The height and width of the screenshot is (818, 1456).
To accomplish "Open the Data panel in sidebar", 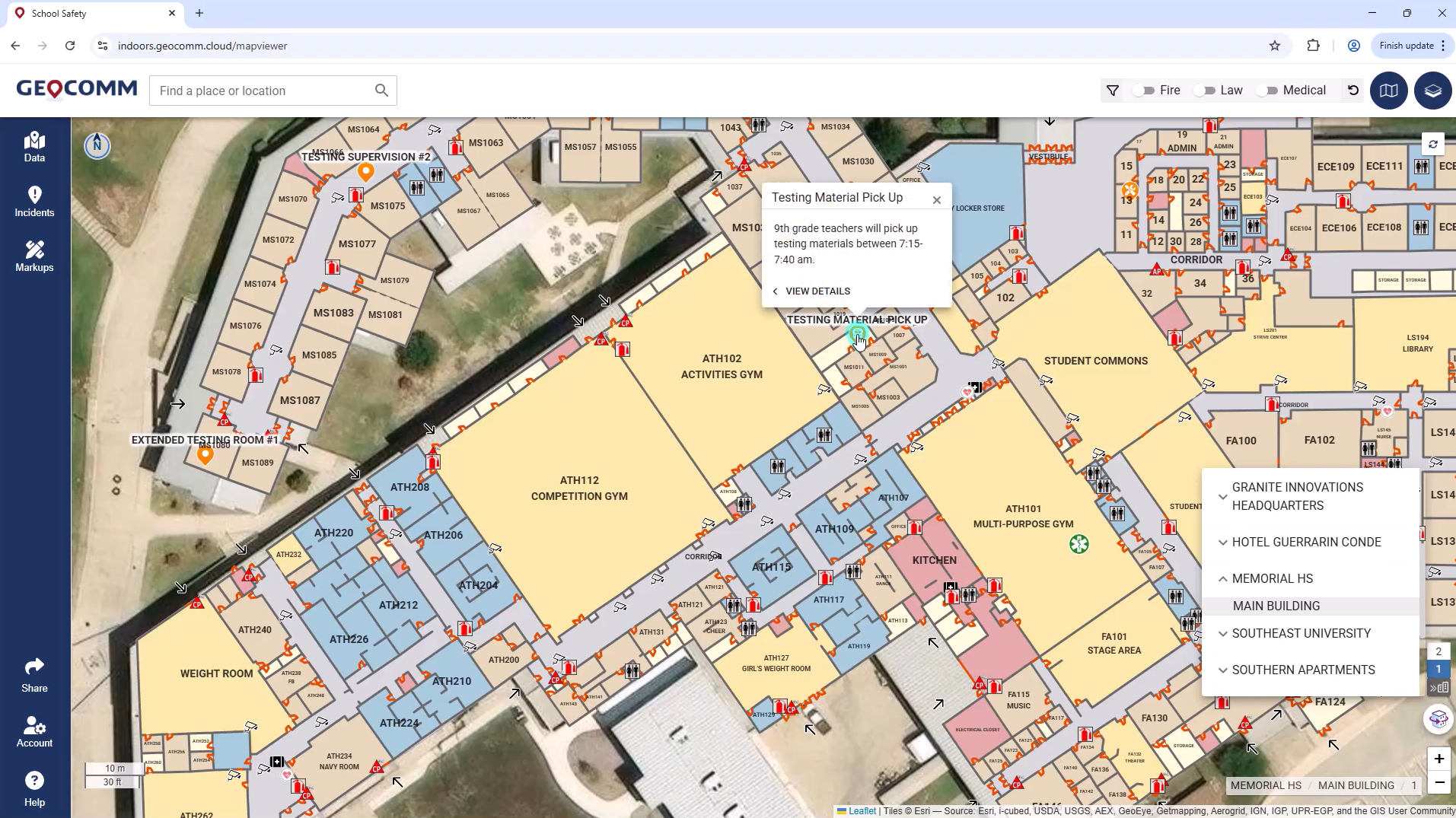I will tap(34, 147).
